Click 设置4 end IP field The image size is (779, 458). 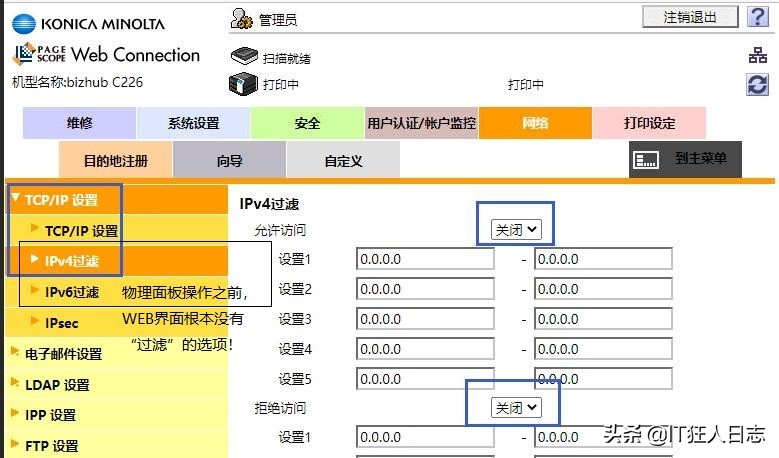coord(603,349)
